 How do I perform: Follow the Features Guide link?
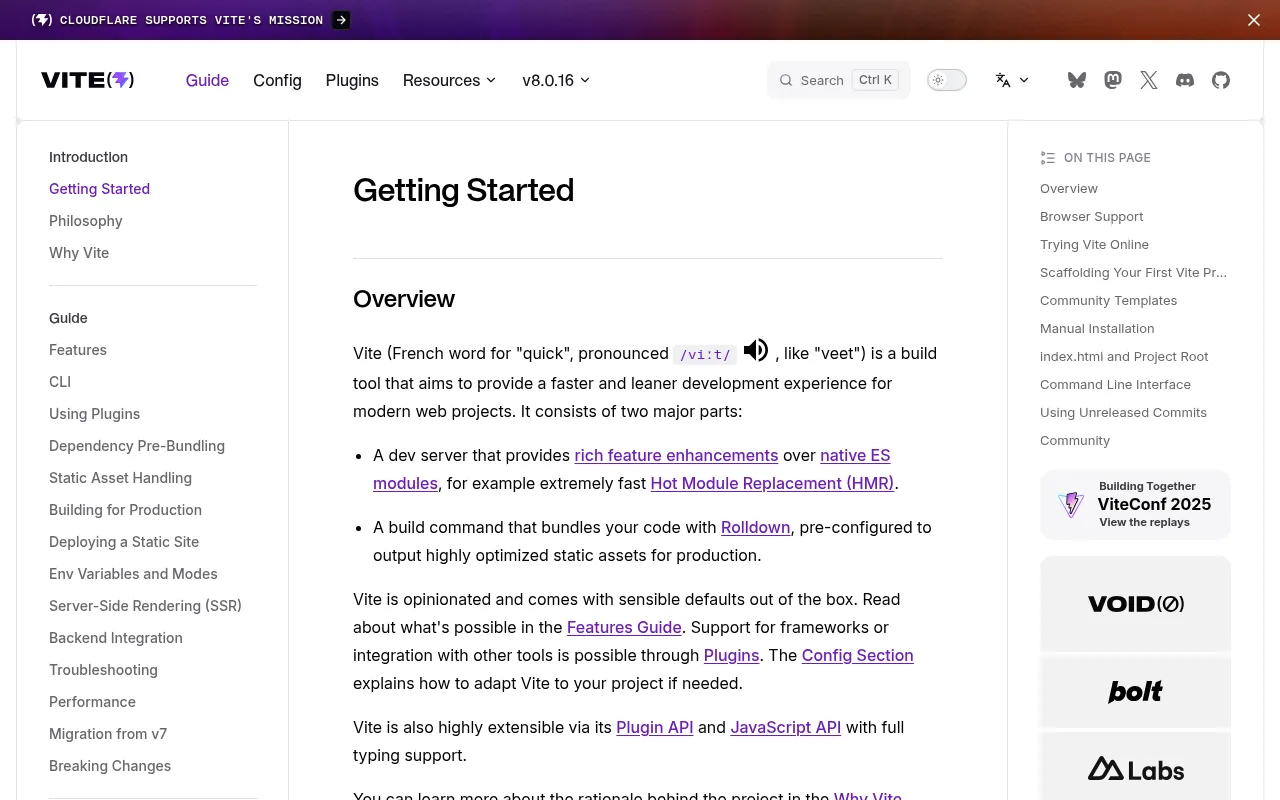click(624, 627)
